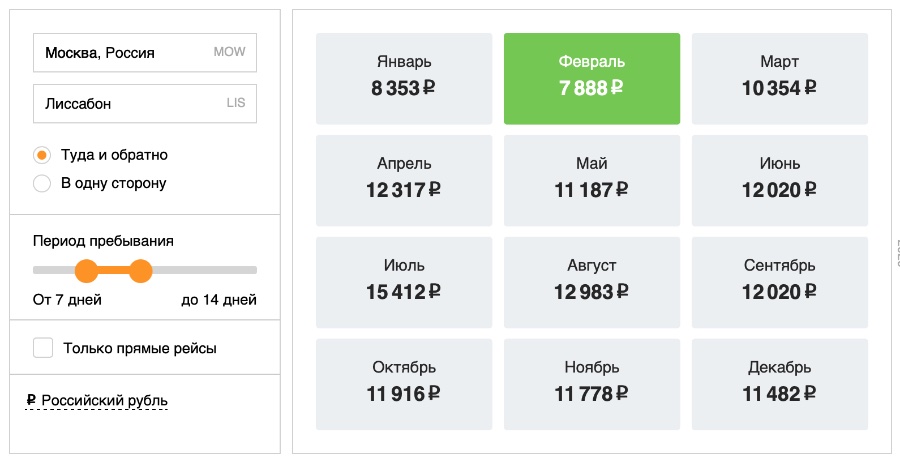Open the Российский рубль currency selector

[98, 401]
